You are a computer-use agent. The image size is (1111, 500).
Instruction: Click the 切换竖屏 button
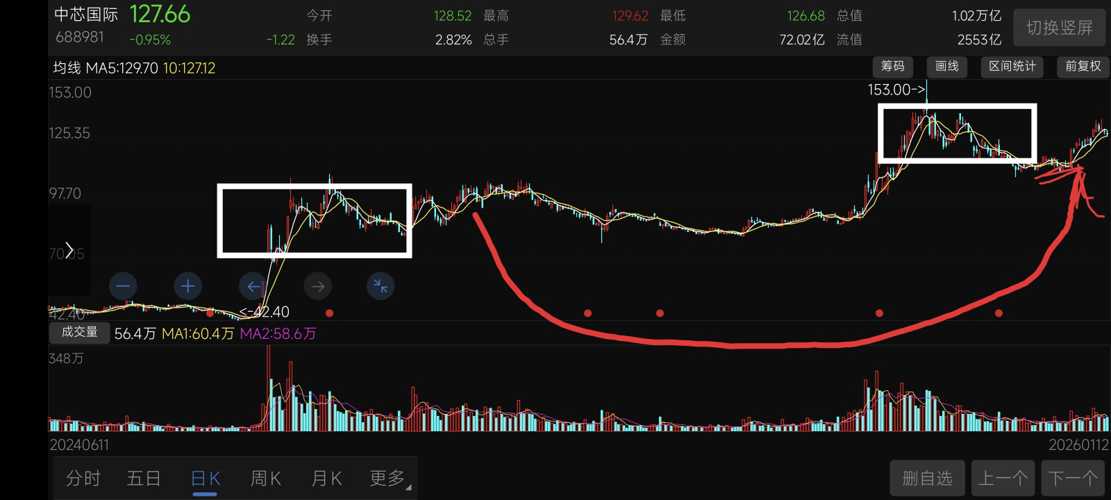(x=1060, y=28)
